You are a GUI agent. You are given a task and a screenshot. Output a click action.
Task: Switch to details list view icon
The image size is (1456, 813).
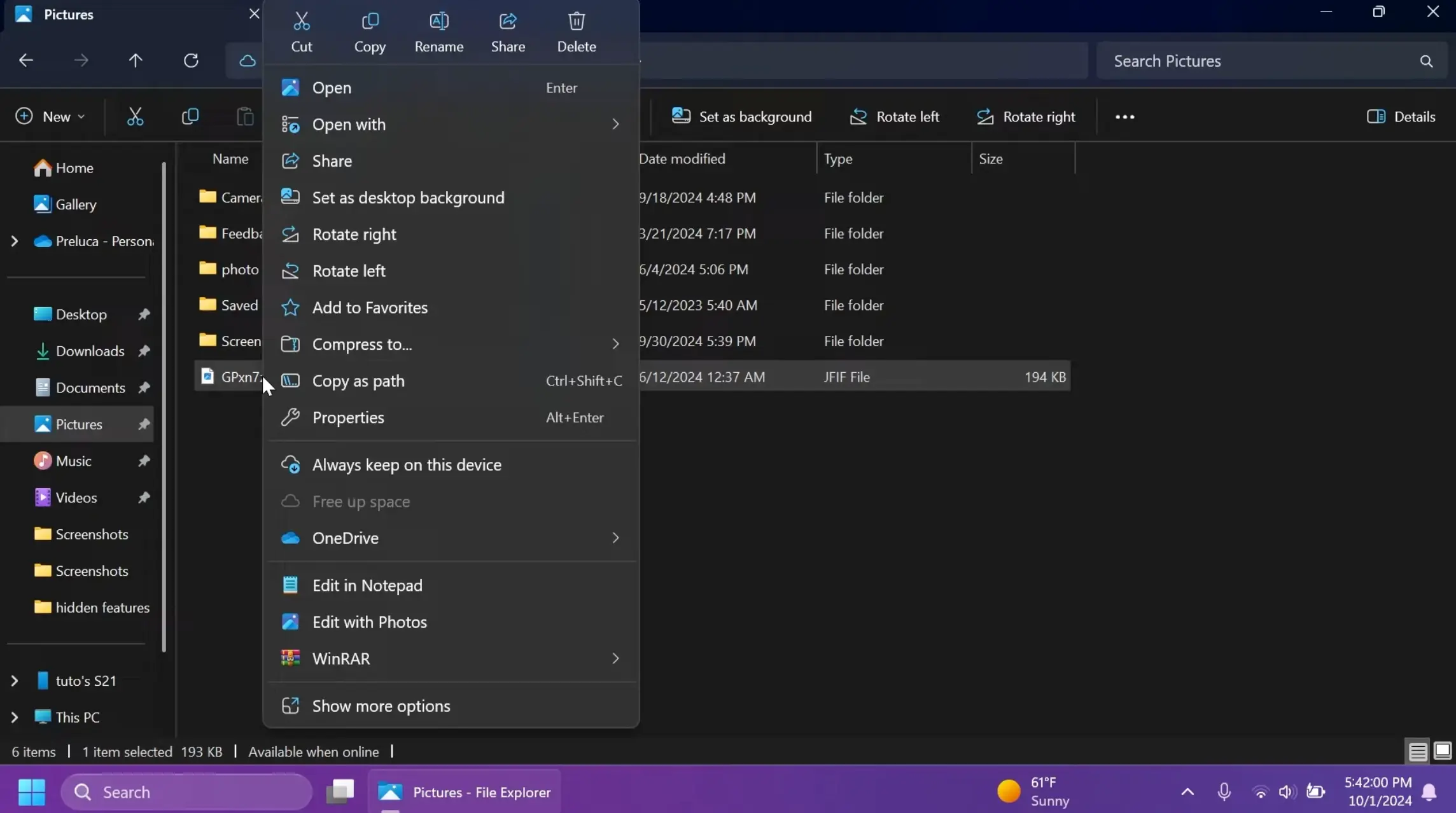click(1417, 751)
